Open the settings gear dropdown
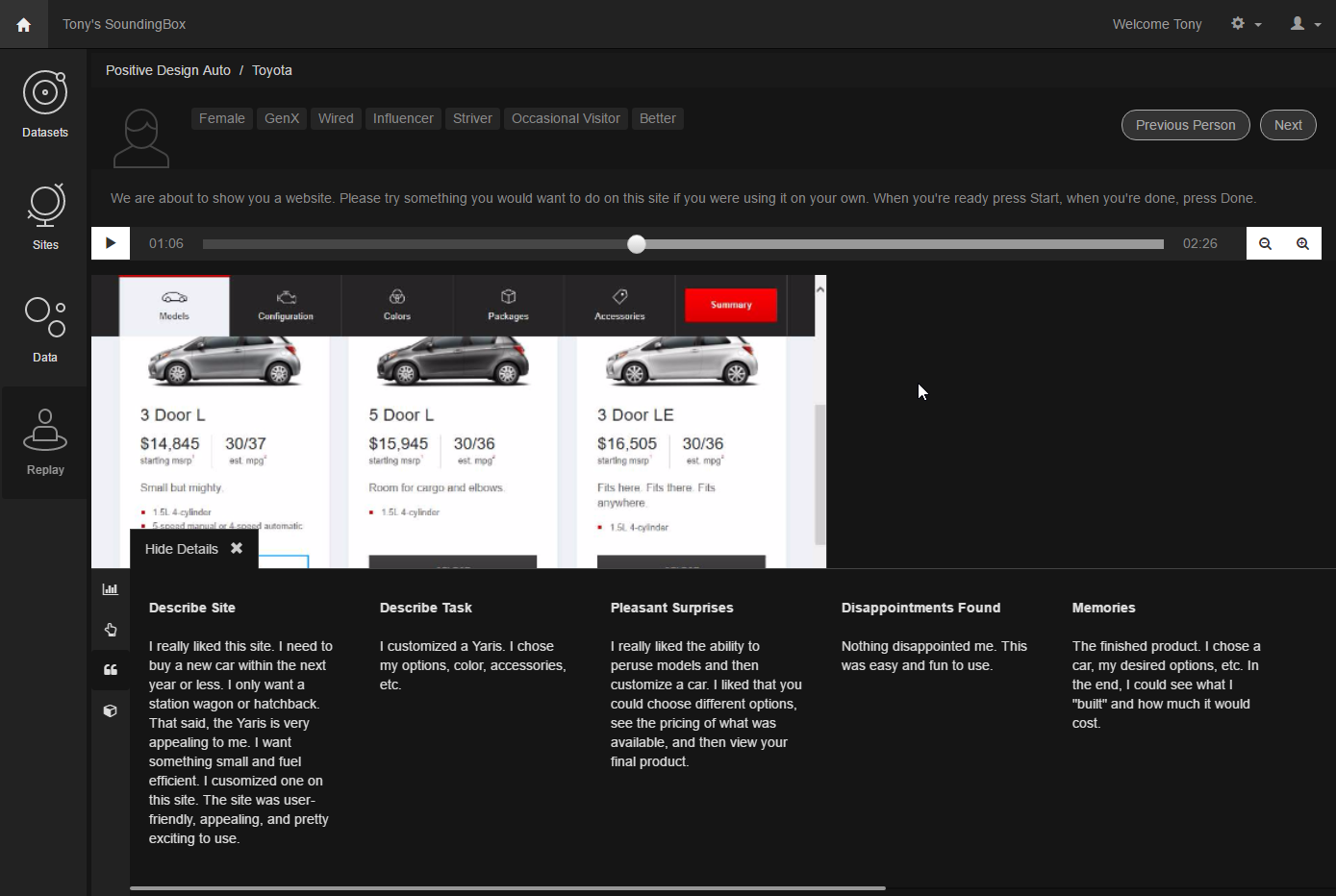The width and height of the screenshot is (1336, 896). (1246, 24)
